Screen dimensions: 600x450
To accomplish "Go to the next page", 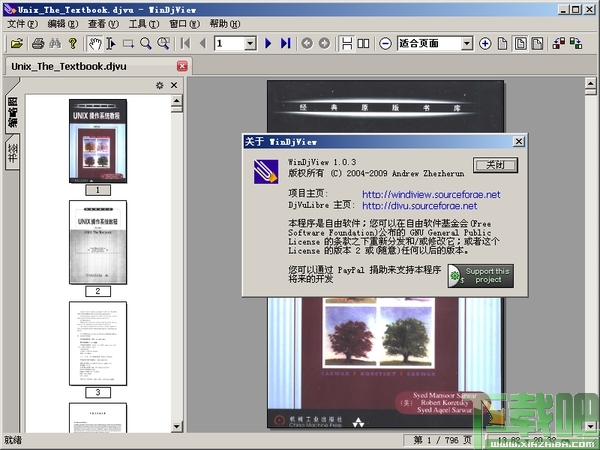I will coord(268,44).
